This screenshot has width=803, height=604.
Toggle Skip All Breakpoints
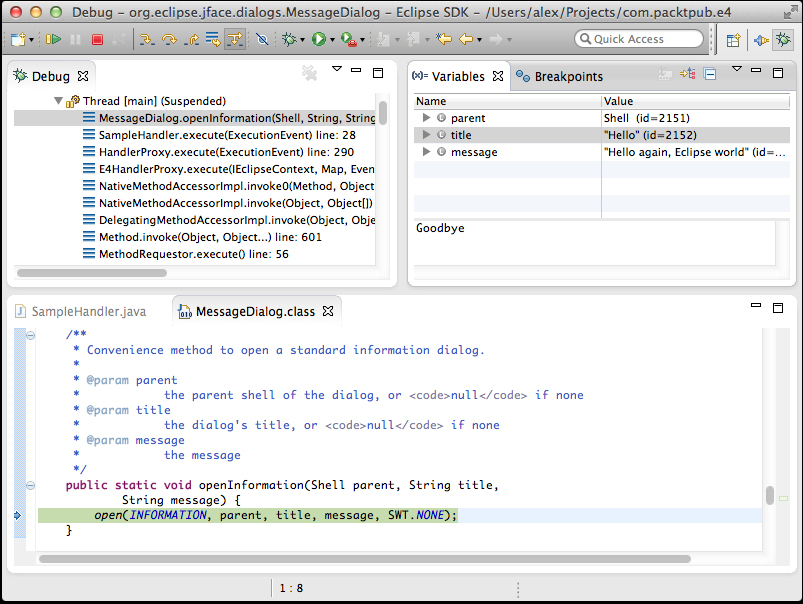click(x=262, y=40)
